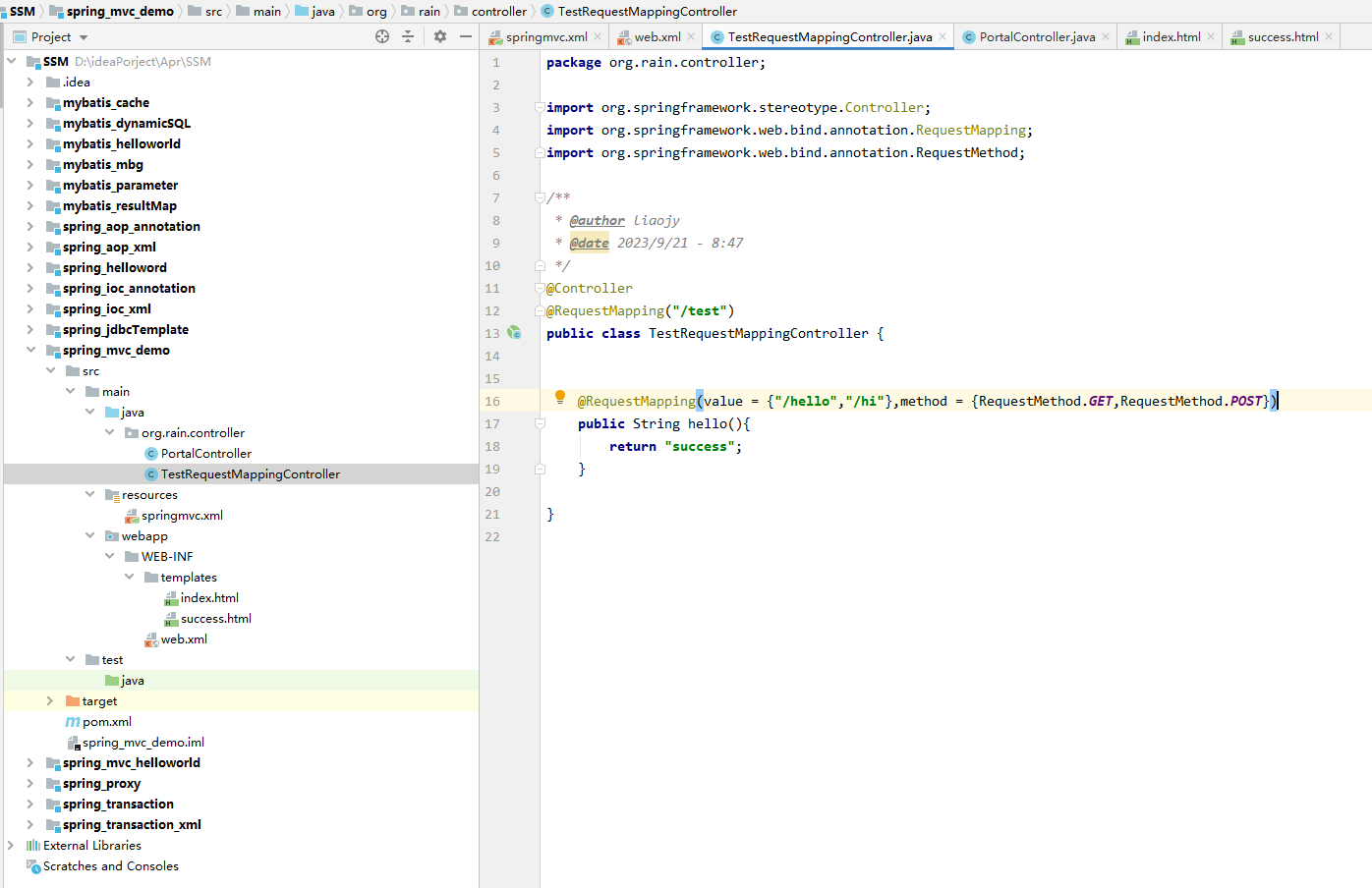Select TestRequestMappingController in project tree
1372x888 pixels.
250,474
